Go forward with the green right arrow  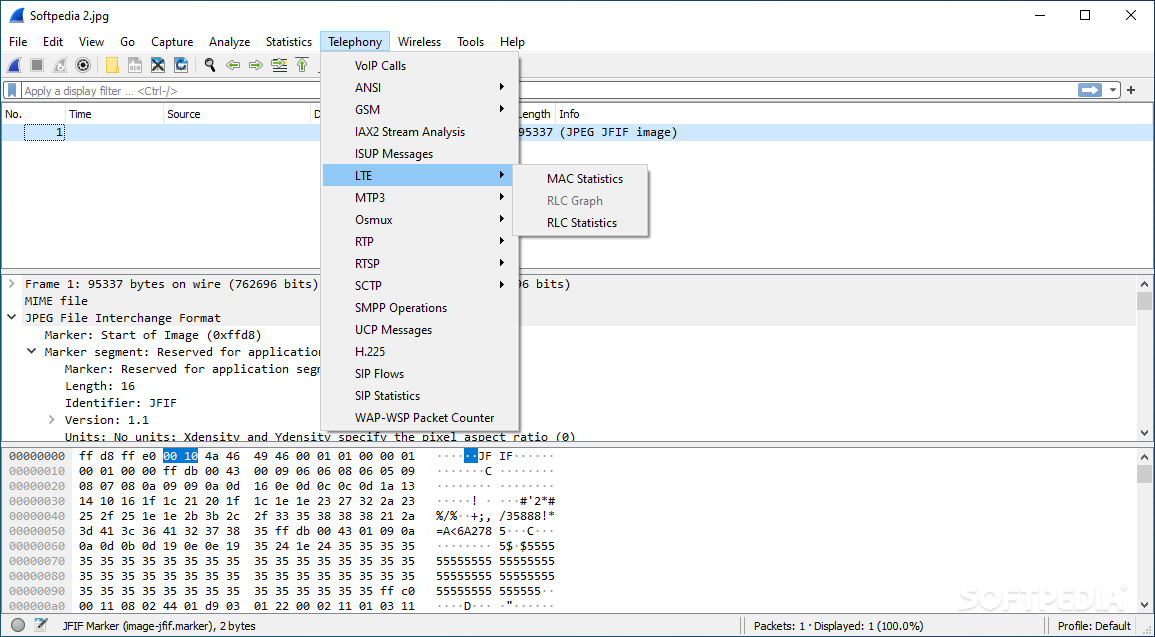click(x=256, y=65)
